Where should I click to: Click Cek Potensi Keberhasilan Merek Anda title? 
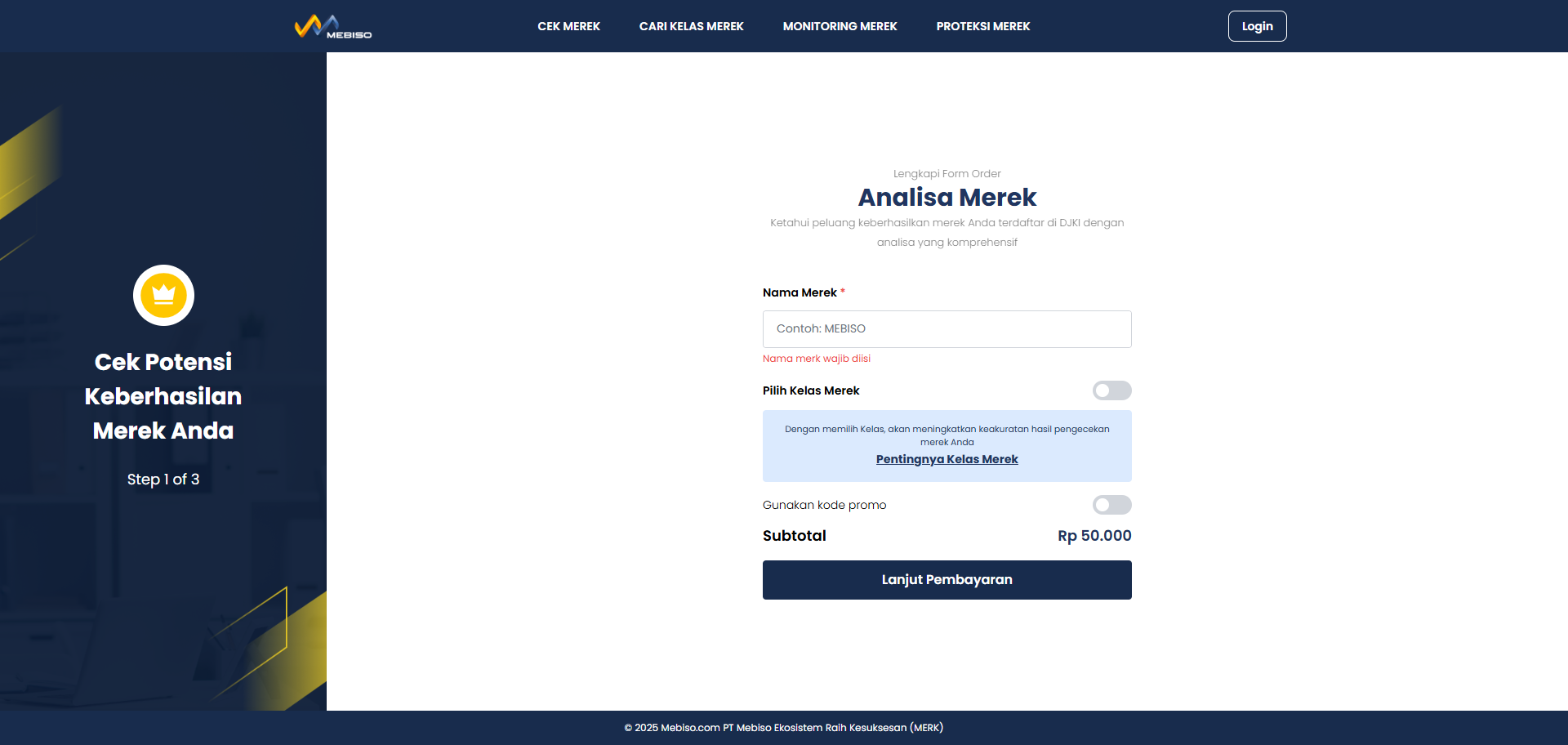pos(163,396)
